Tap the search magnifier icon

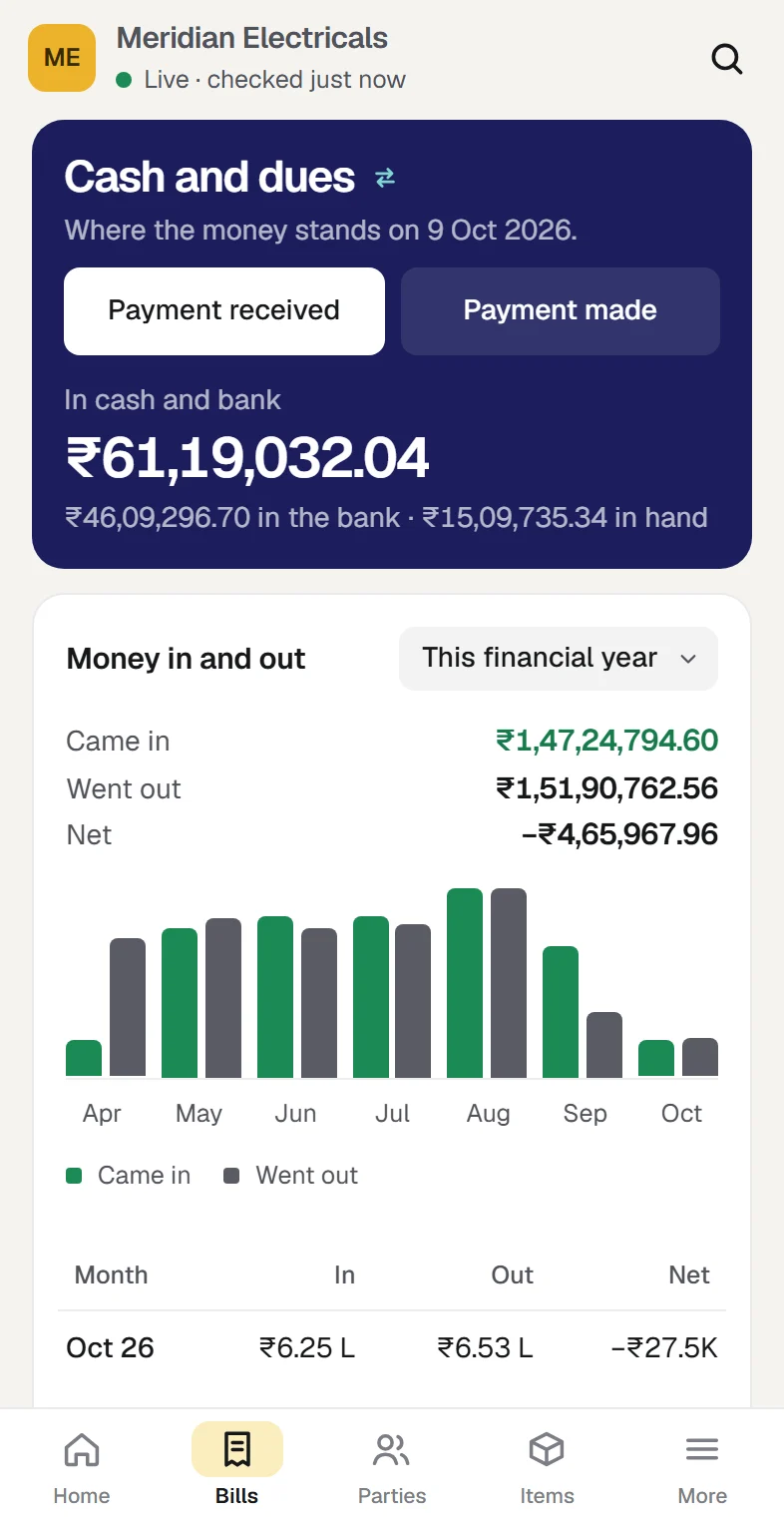click(x=727, y=59)
